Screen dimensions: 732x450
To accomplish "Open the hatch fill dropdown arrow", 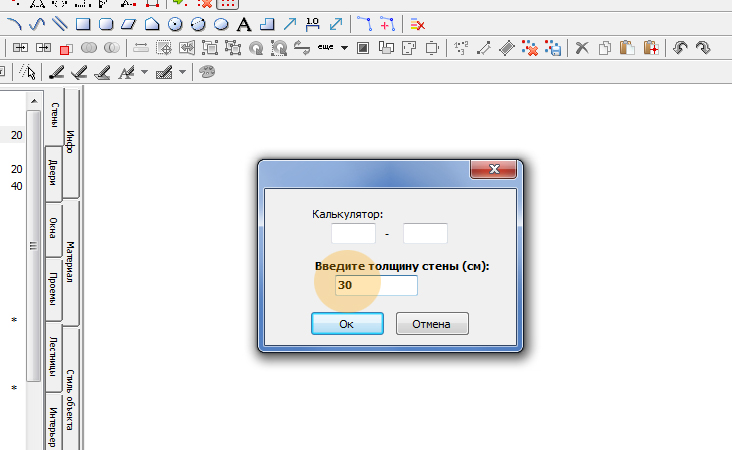I will point(183,72).
